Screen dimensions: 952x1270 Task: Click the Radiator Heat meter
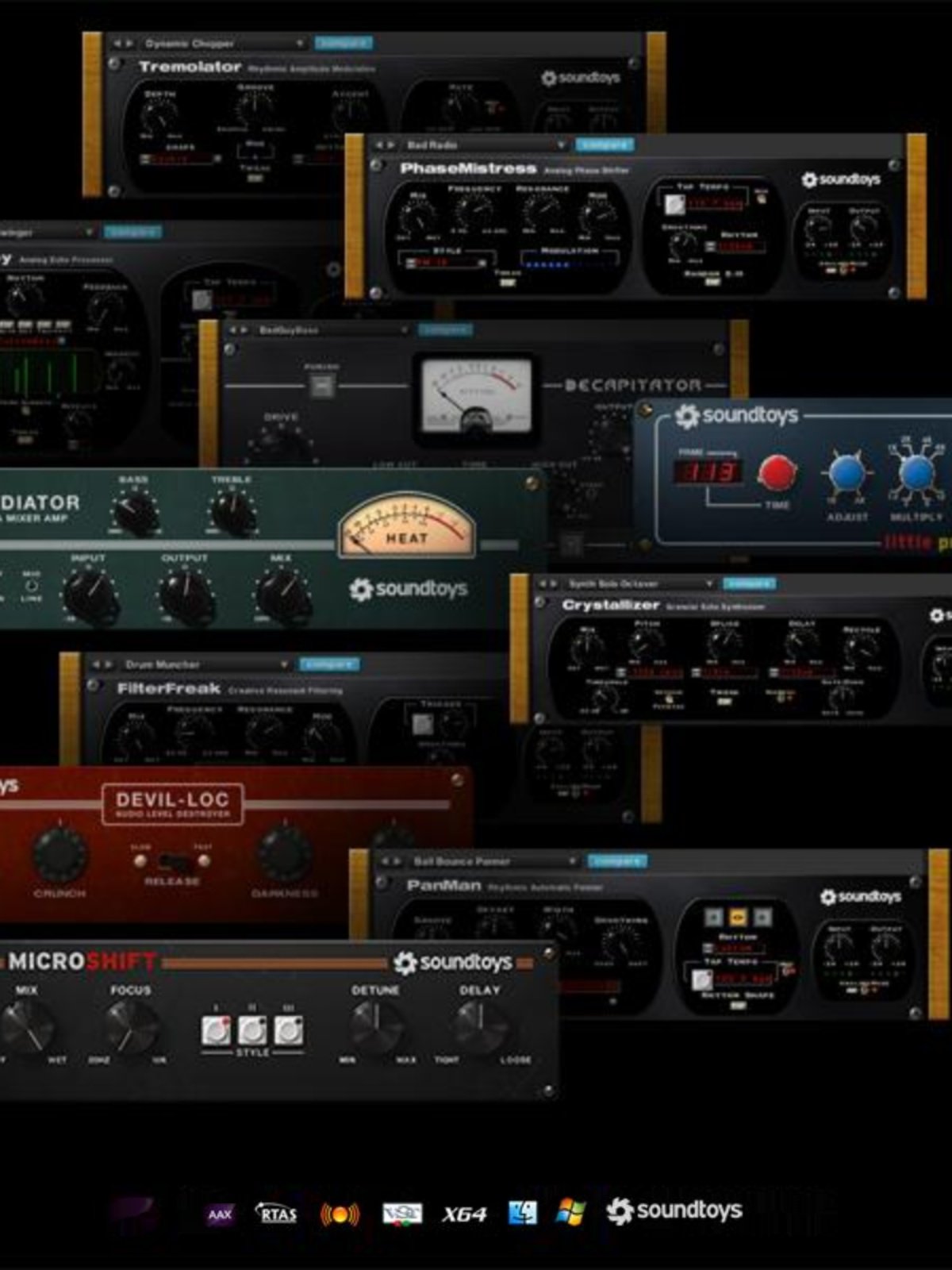click(406, 524)
